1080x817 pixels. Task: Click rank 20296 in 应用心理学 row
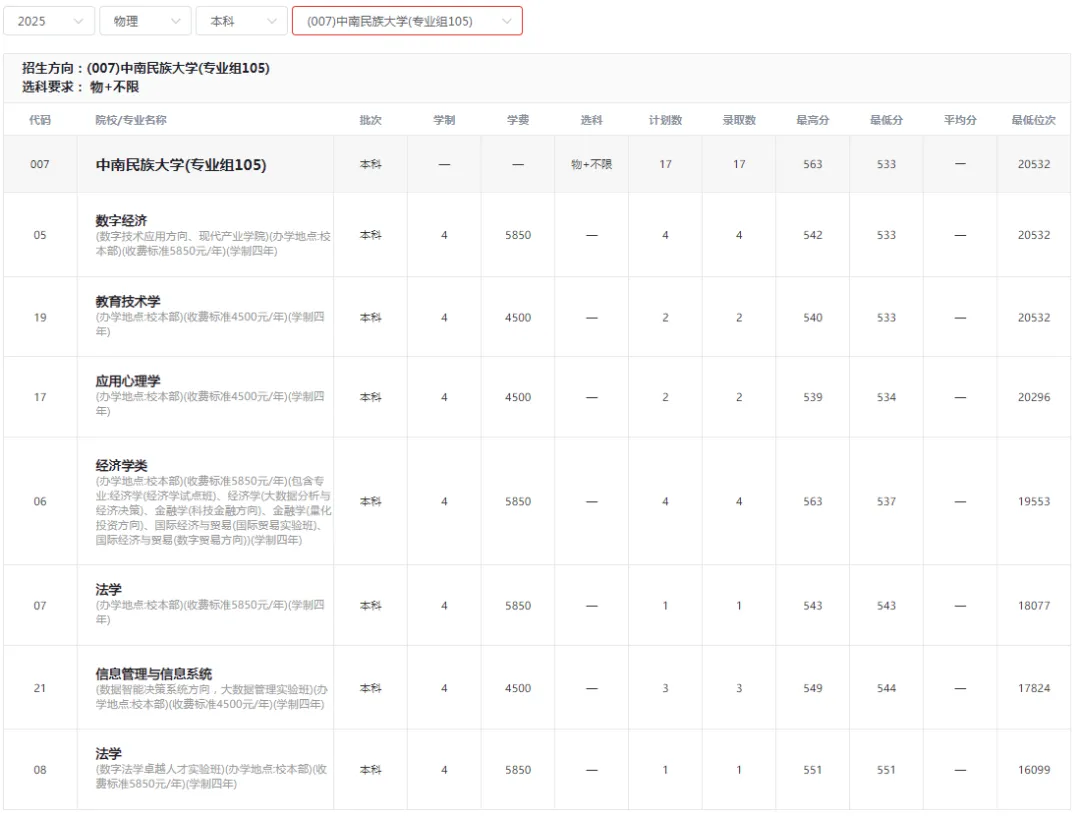tap(1034, 397)
